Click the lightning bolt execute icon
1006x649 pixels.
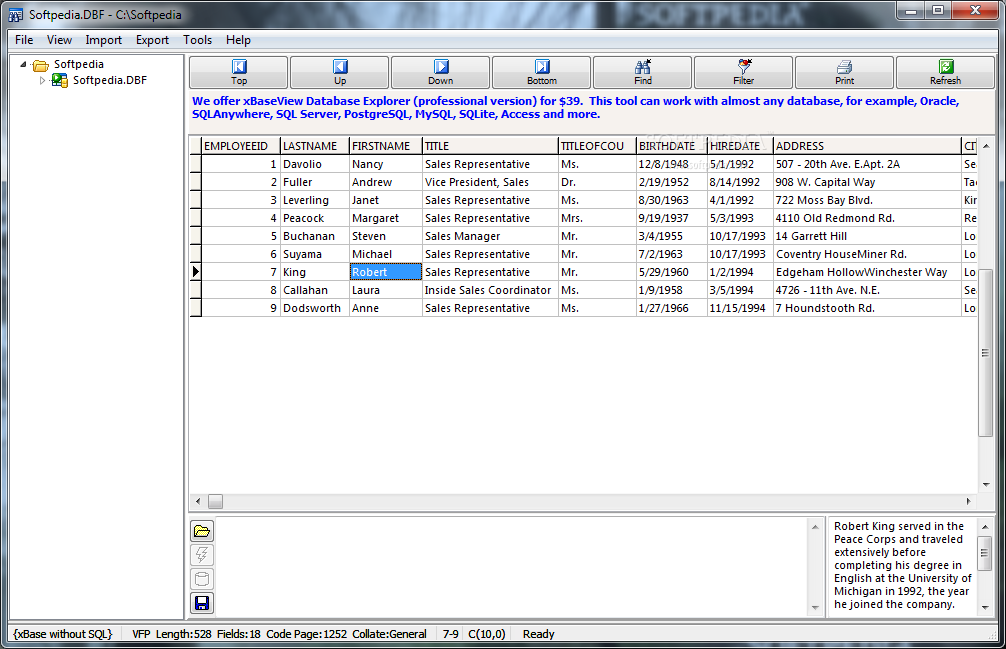pyautogui.click(x=202, y=555)
